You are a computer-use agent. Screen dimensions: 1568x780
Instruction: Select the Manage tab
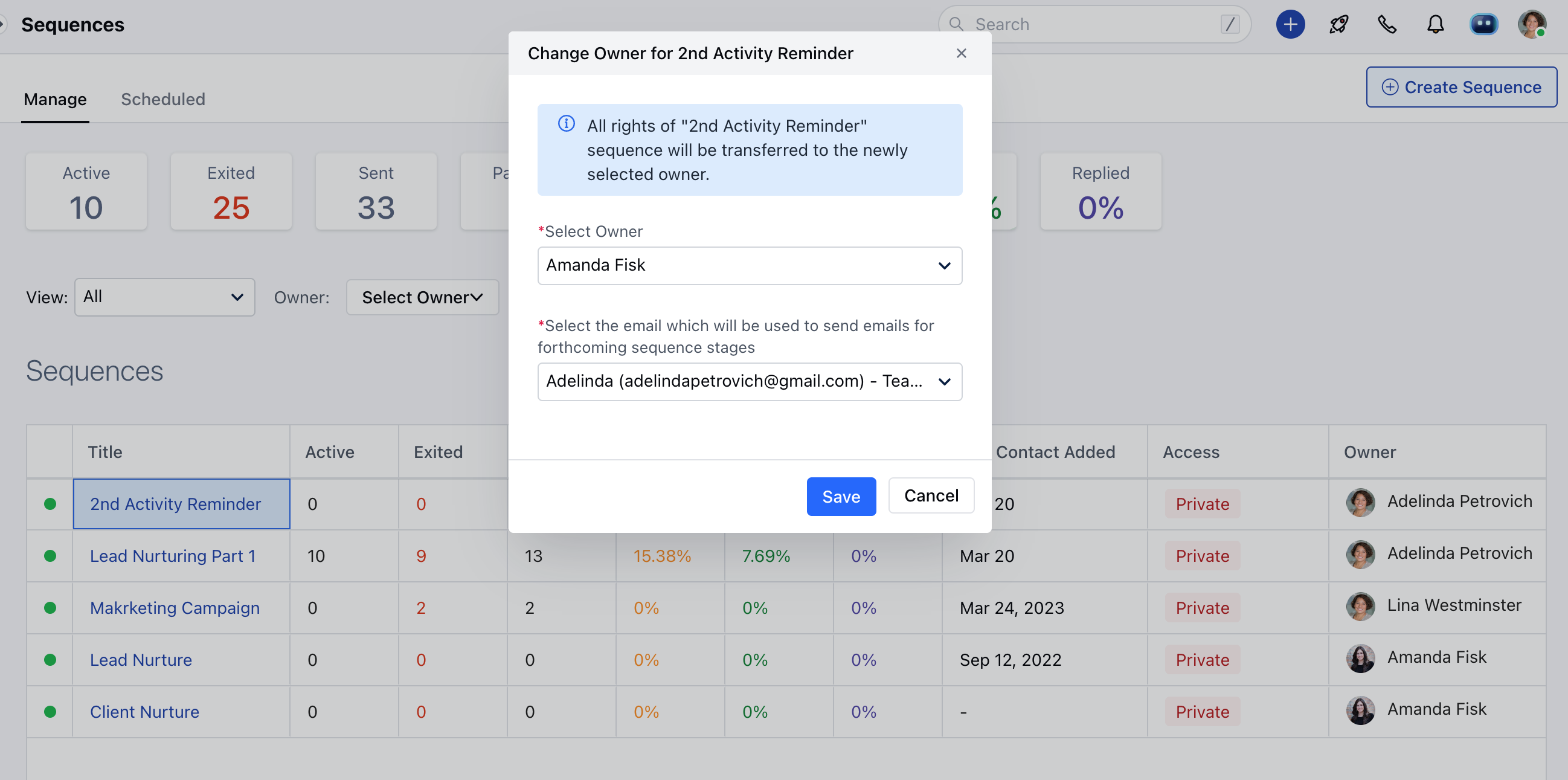tap(55, 99)
